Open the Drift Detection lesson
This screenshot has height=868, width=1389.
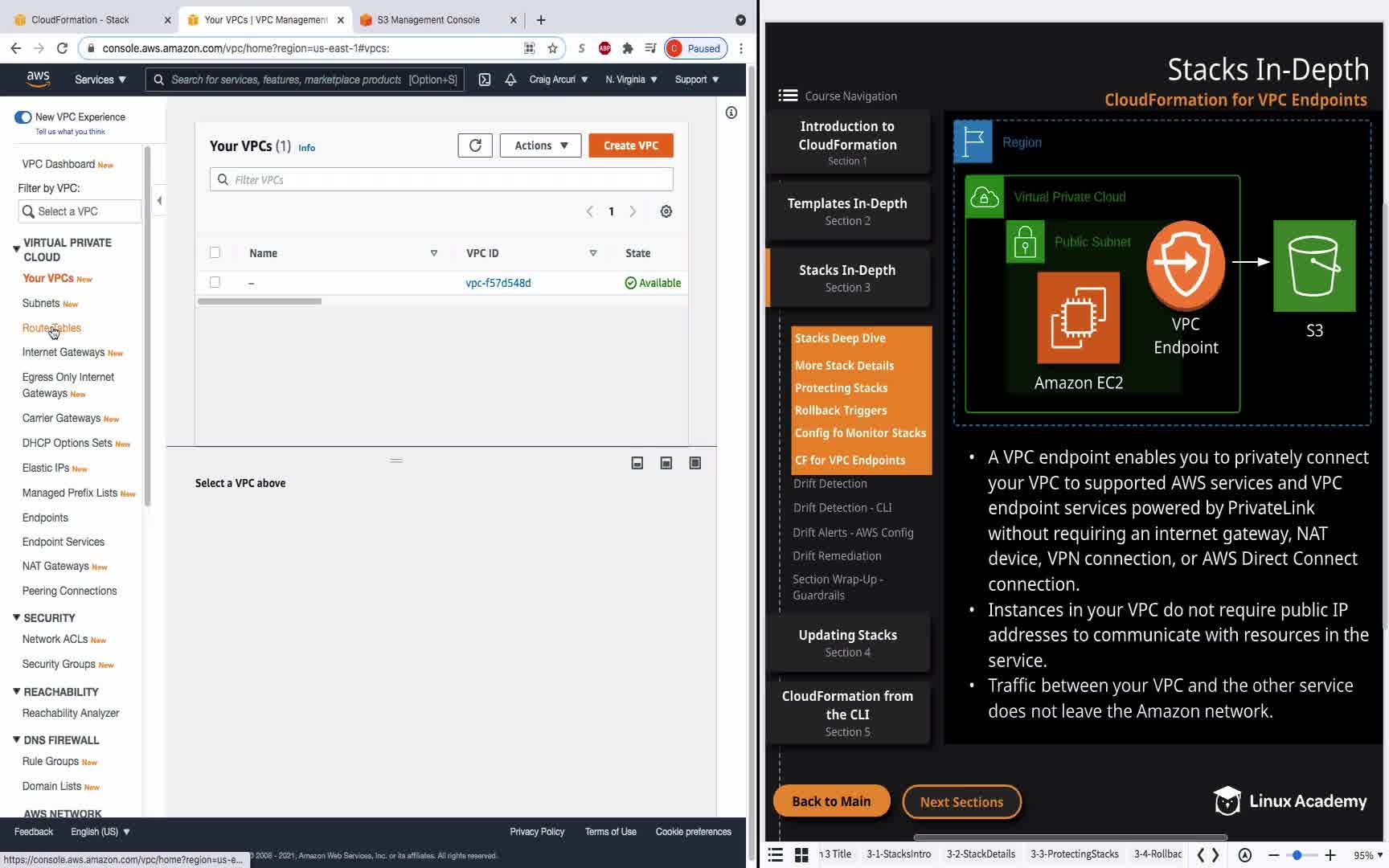tap(830, 484)
